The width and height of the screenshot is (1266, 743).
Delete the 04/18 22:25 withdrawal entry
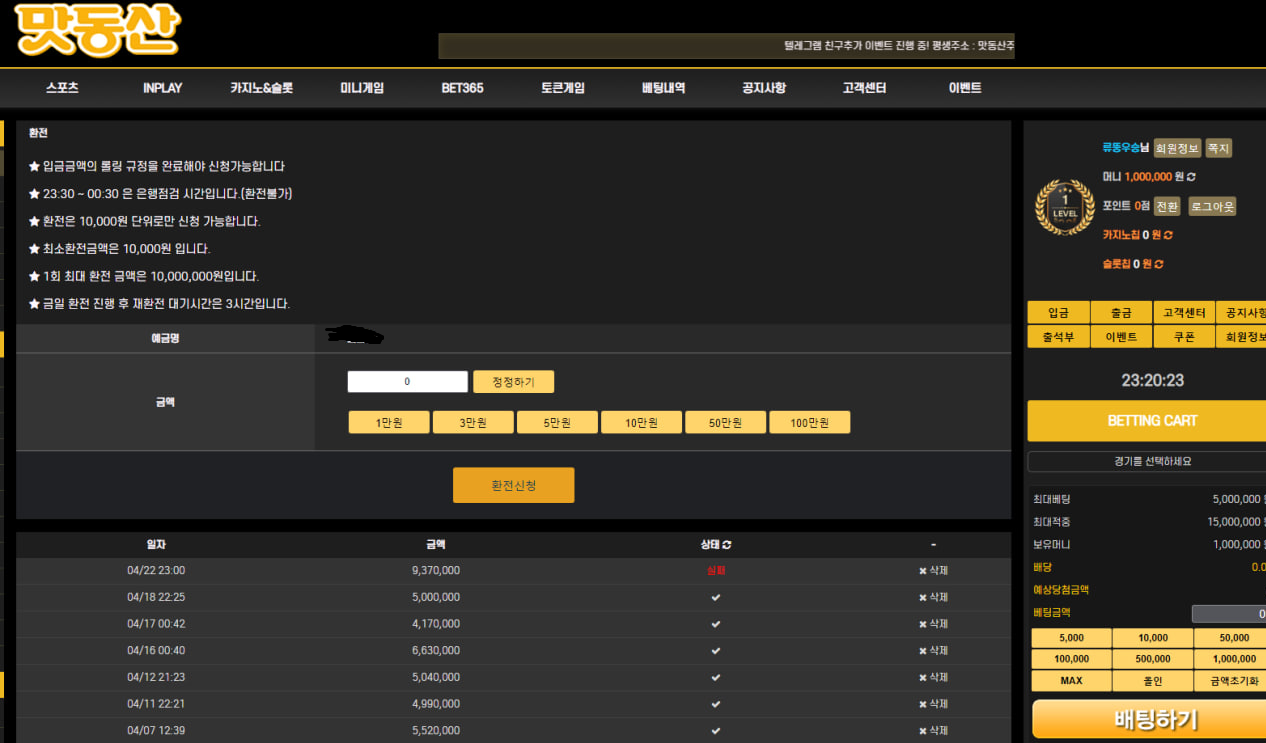[x=933, y=597]
